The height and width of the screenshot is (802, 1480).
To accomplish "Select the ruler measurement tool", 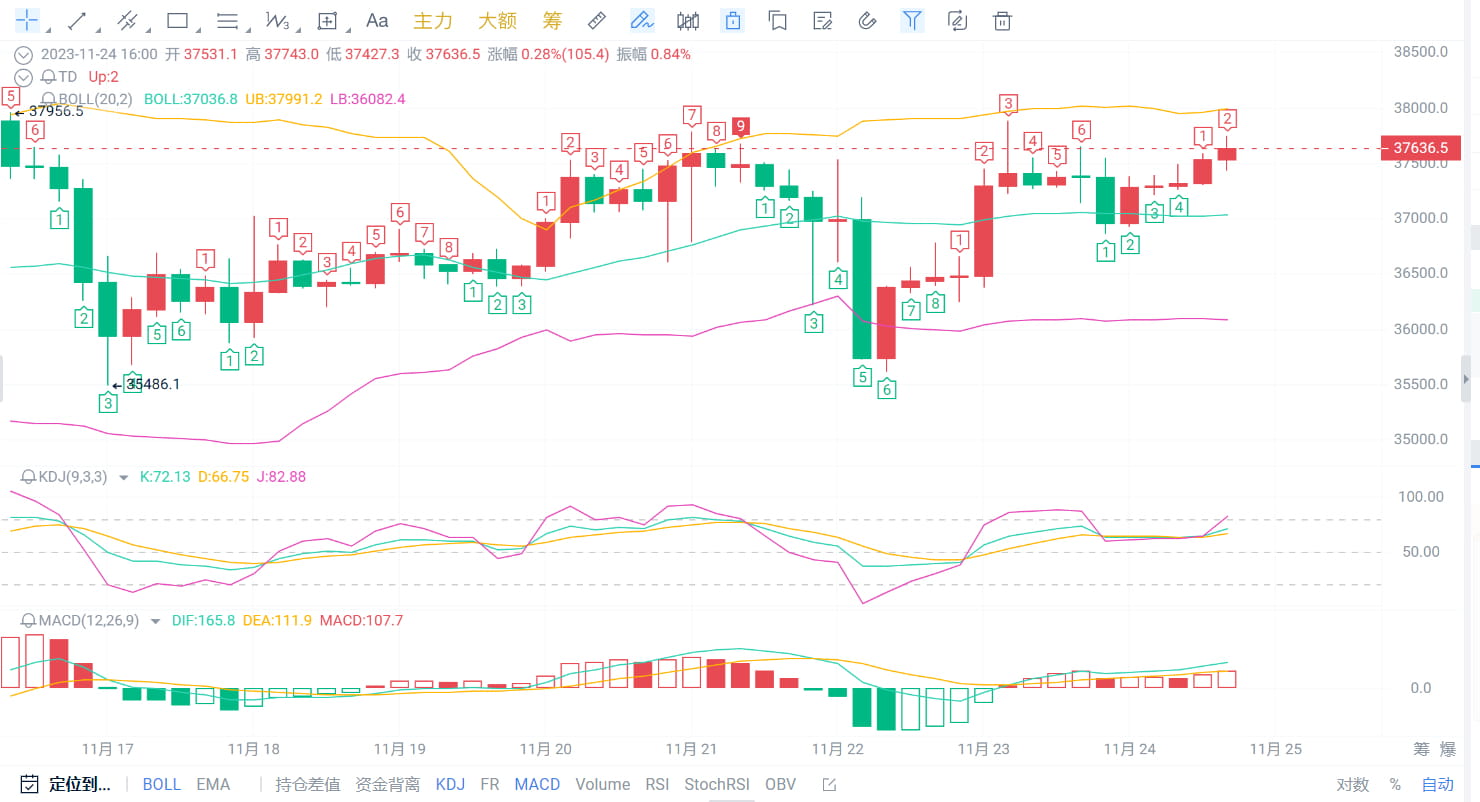I will (x=596, y=20).
